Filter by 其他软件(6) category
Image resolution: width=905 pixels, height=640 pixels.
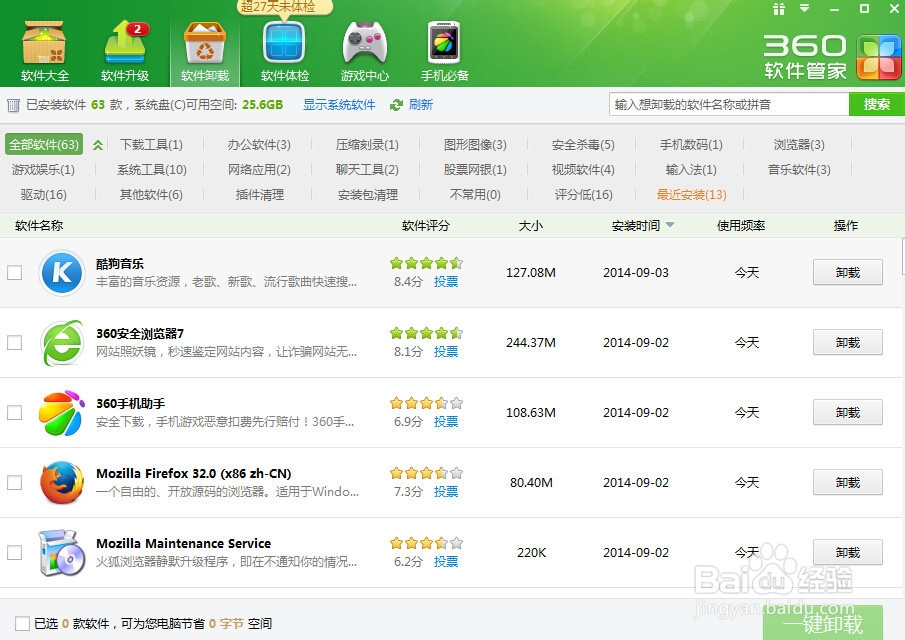pyautogui.click(x=151, y=195)
